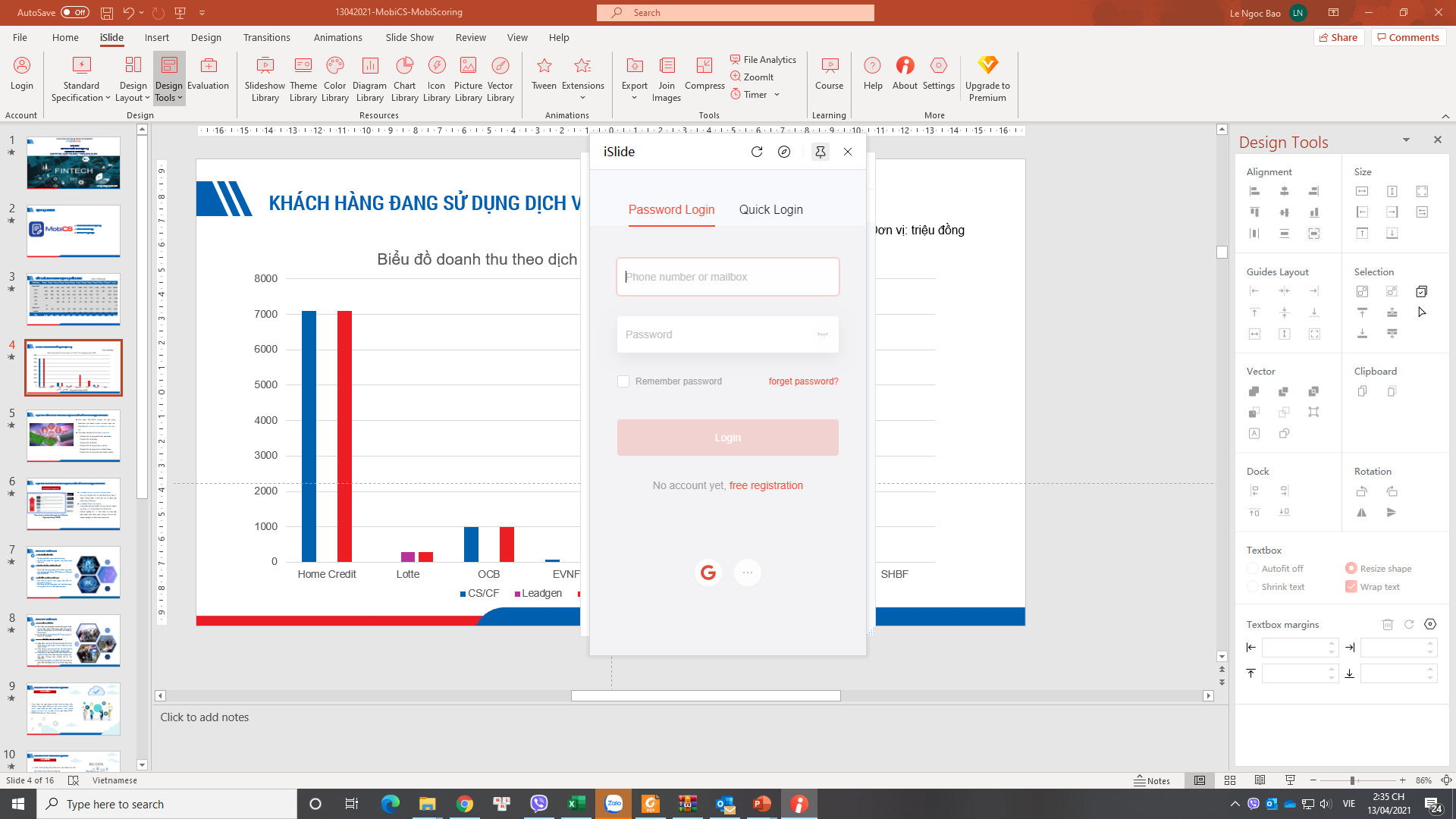Toggle Wrap text checkbox
The width and height of the screenshot is (1456, 819).
click(1351, 586)
